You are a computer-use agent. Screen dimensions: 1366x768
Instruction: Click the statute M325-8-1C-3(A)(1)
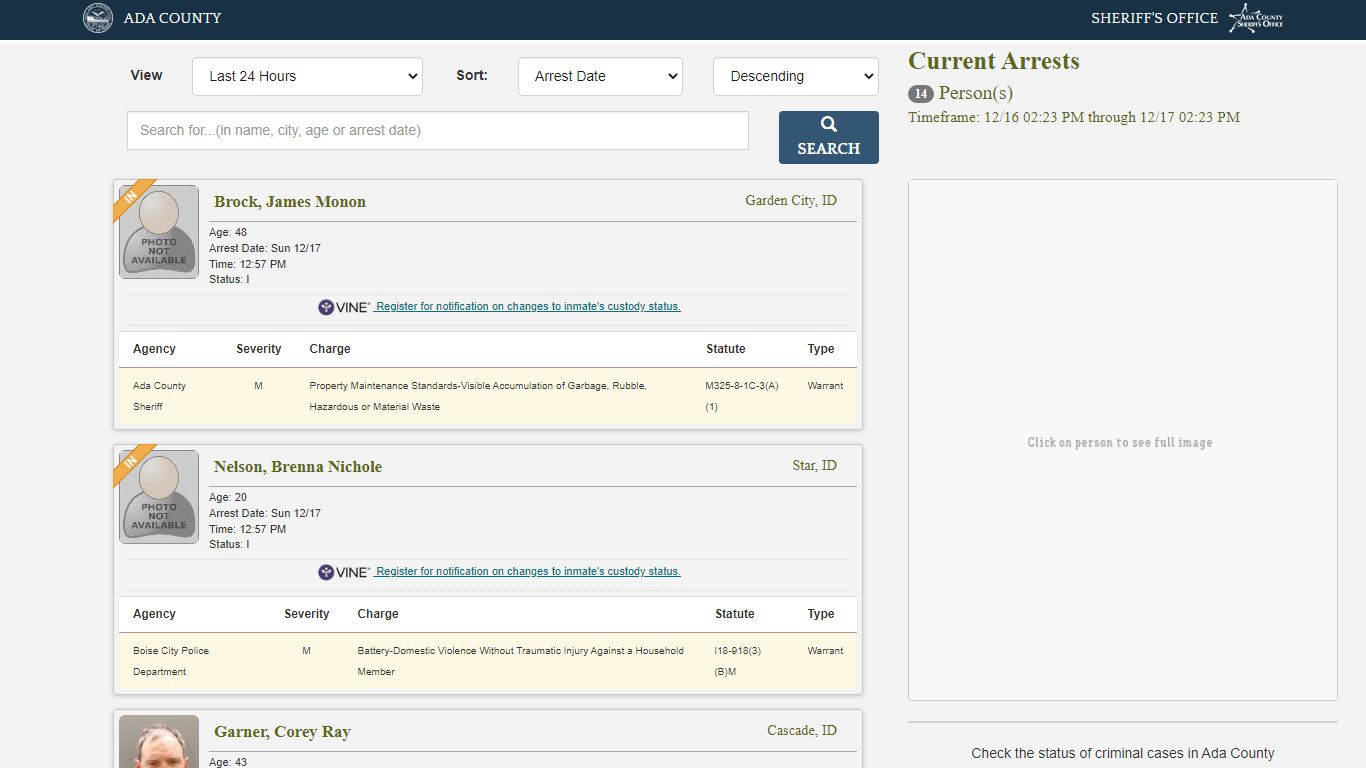pyautogui.click(x=742, y=396)
